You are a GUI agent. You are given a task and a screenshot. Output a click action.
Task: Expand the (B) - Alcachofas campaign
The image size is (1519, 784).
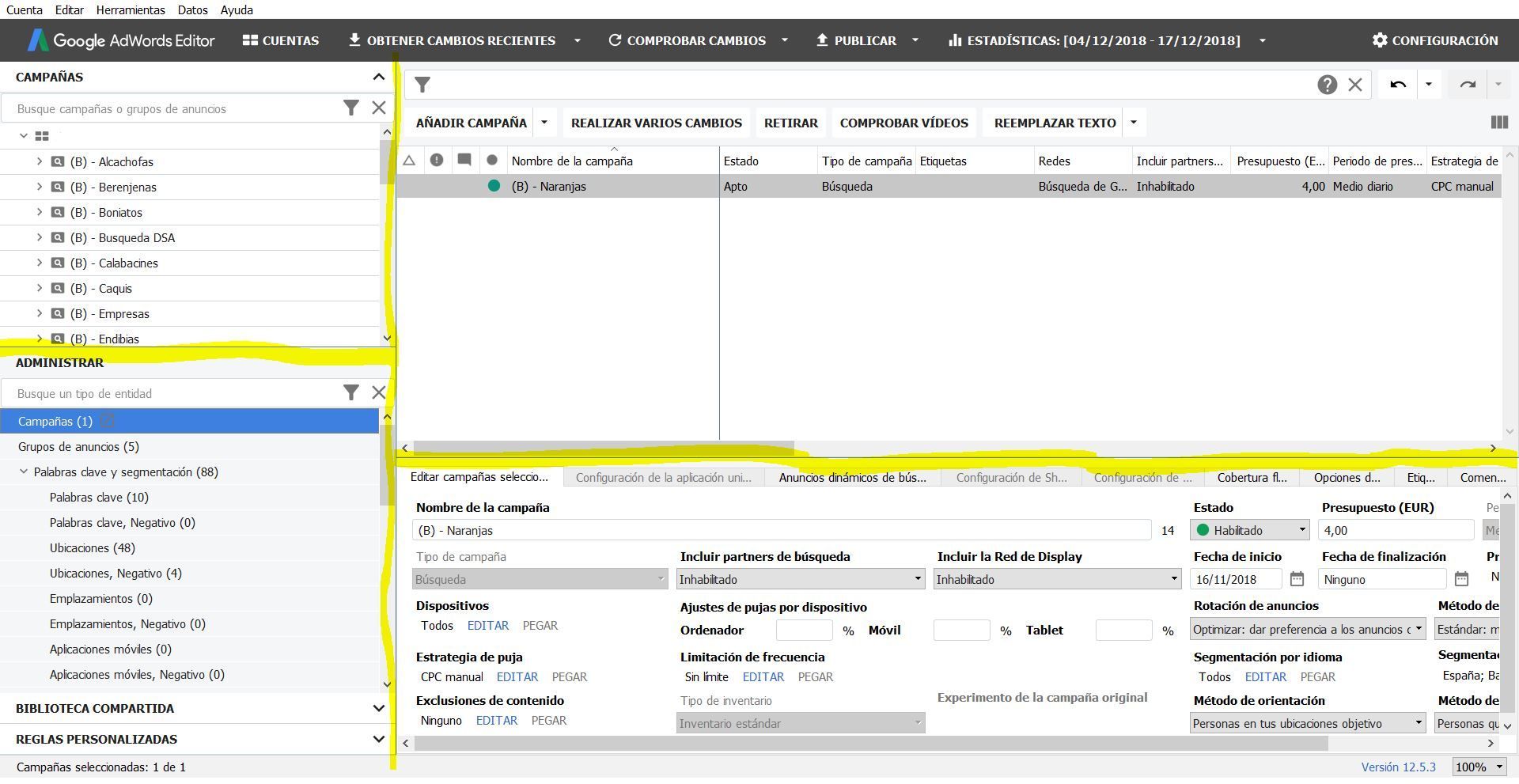(x=40, y=161)
